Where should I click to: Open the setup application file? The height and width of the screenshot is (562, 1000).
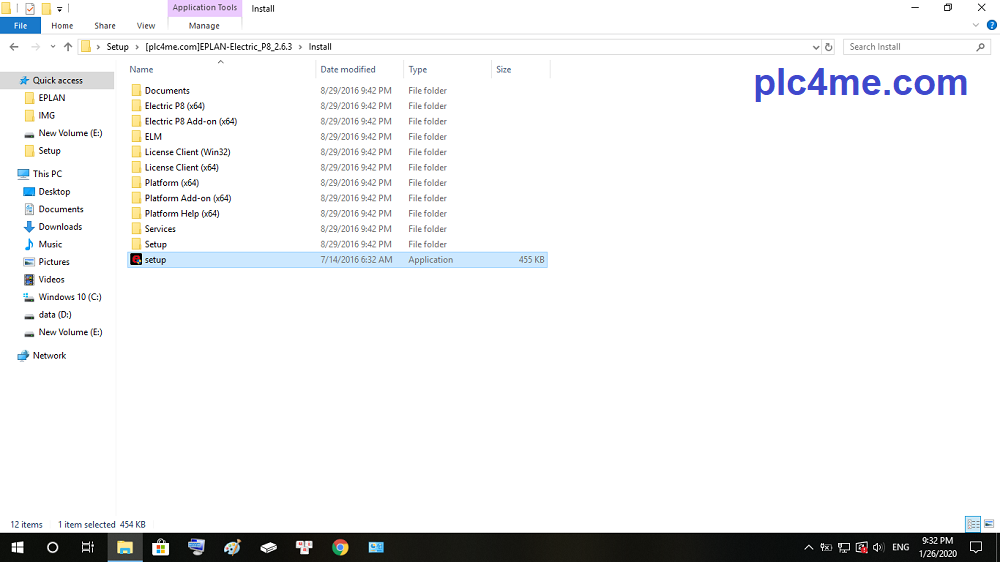pyautogui.click(x=155, y=260)
